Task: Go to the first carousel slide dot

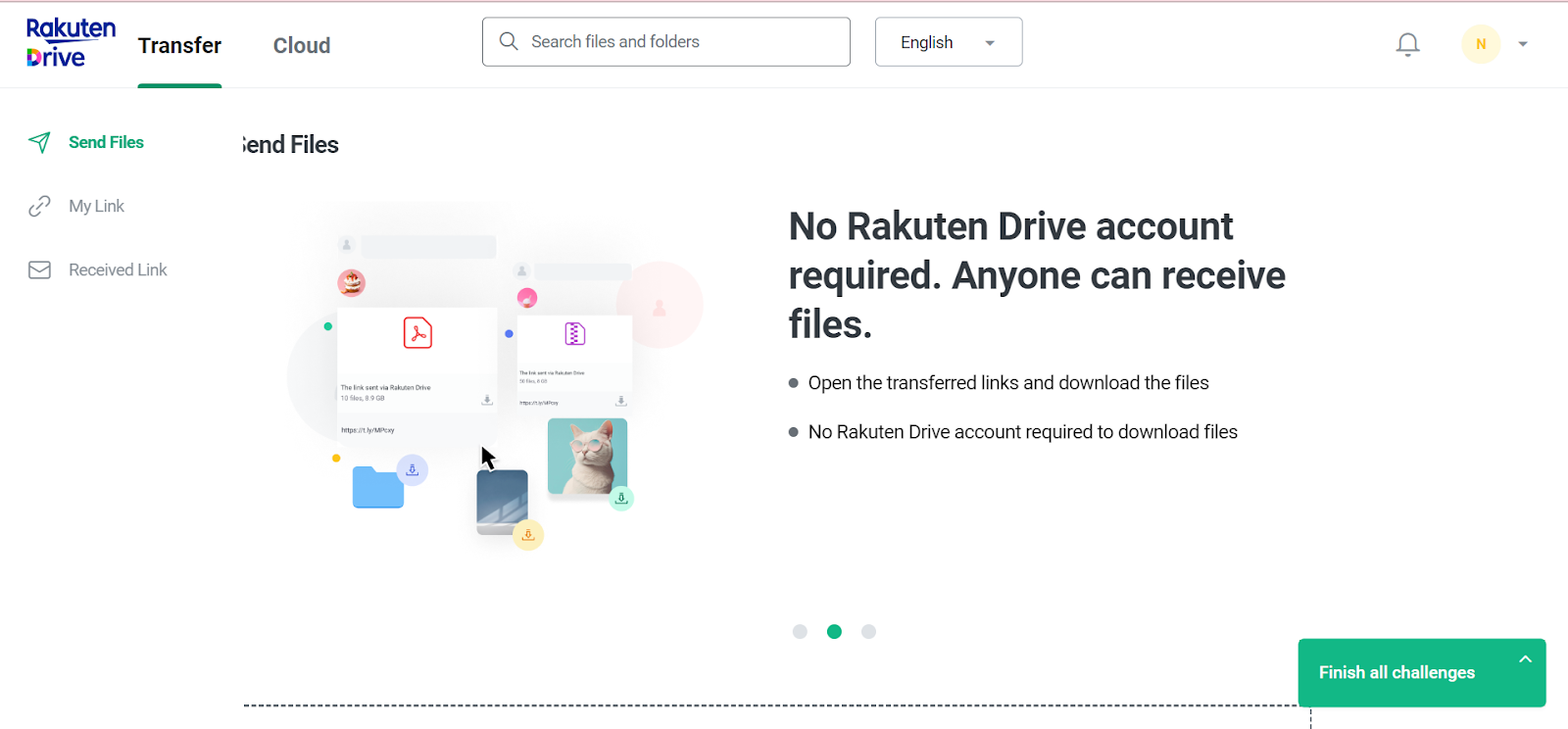Action: (800, 632)
